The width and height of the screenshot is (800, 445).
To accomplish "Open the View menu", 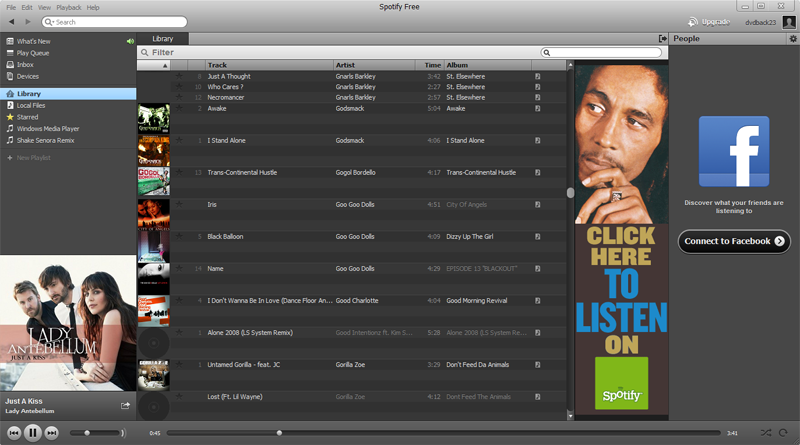I will pos(44,8).
